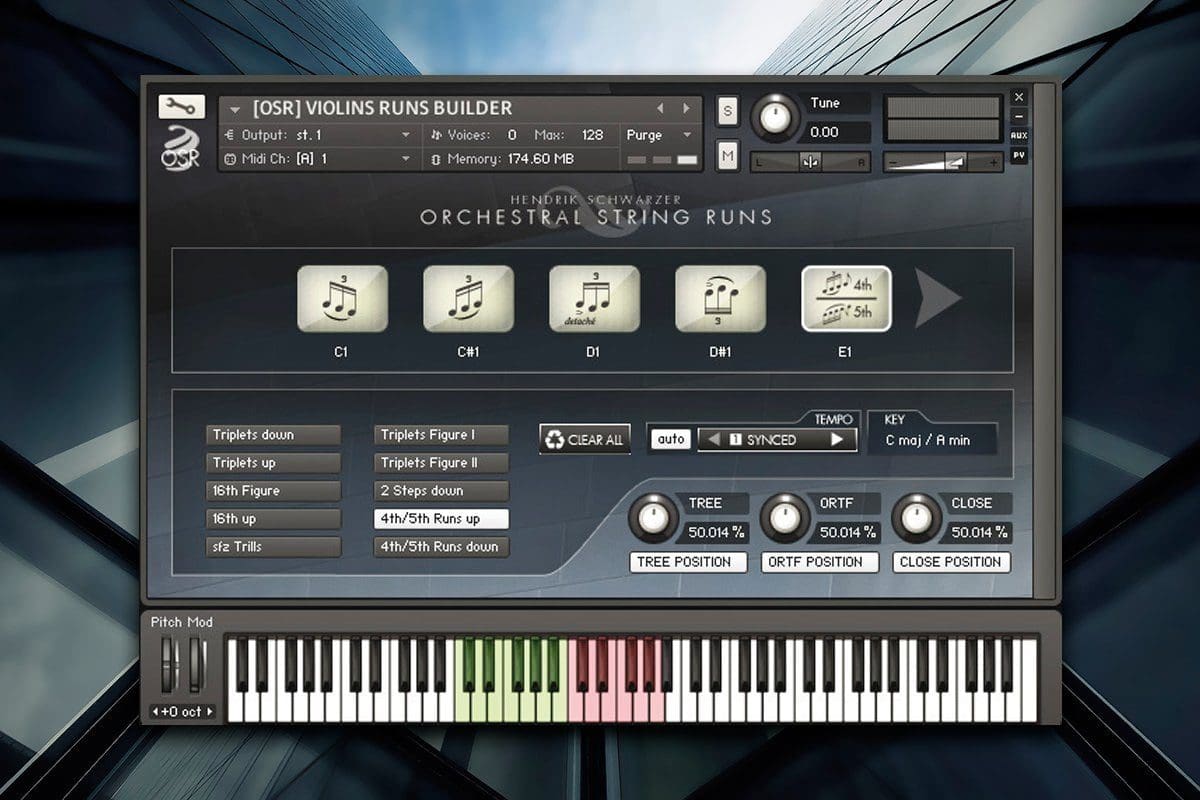Select the E1 4th/5th runs slot
Viewport: 1200px width, 800px height.
tap(846, 298)
